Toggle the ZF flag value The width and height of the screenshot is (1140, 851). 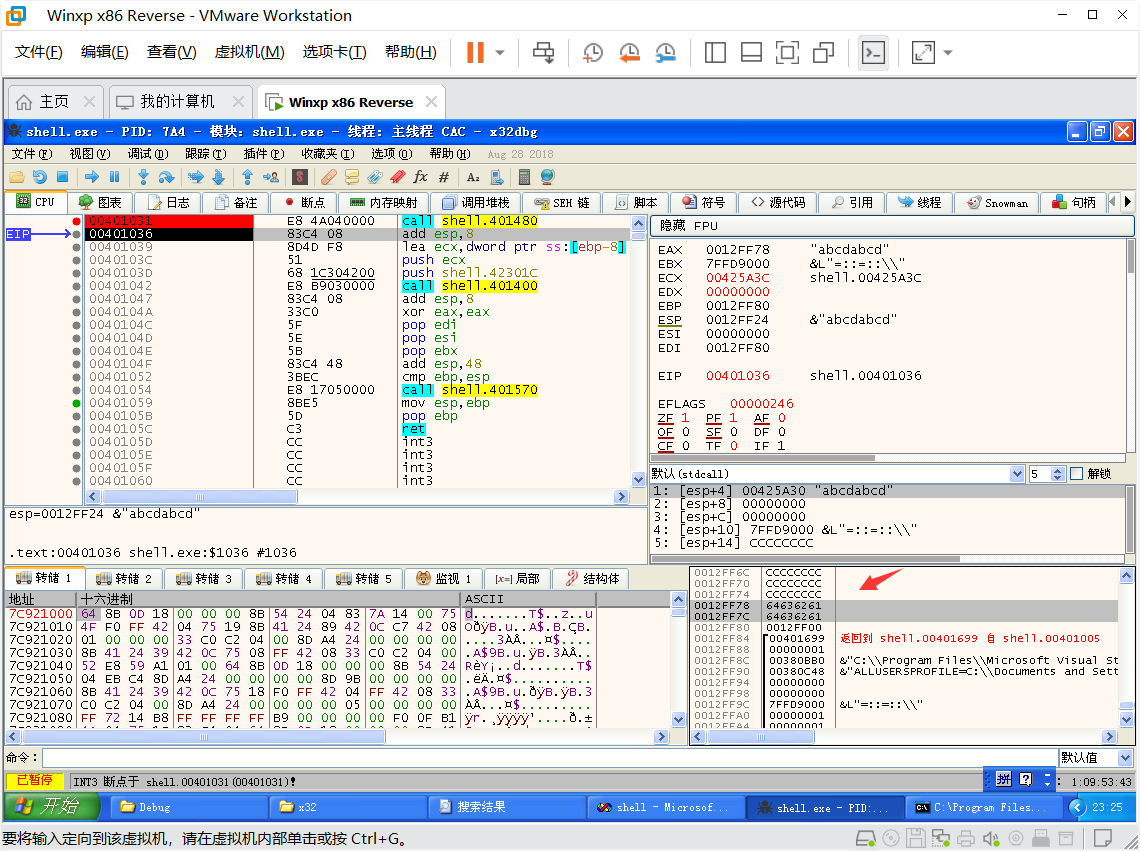click(685, 418)
